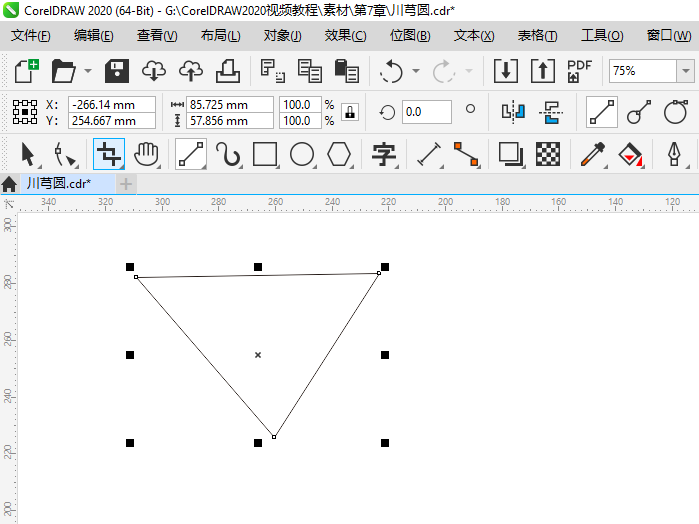Click the rotation angle field
Viewport: 699px width, 524px height.
(x=427, y=111)
